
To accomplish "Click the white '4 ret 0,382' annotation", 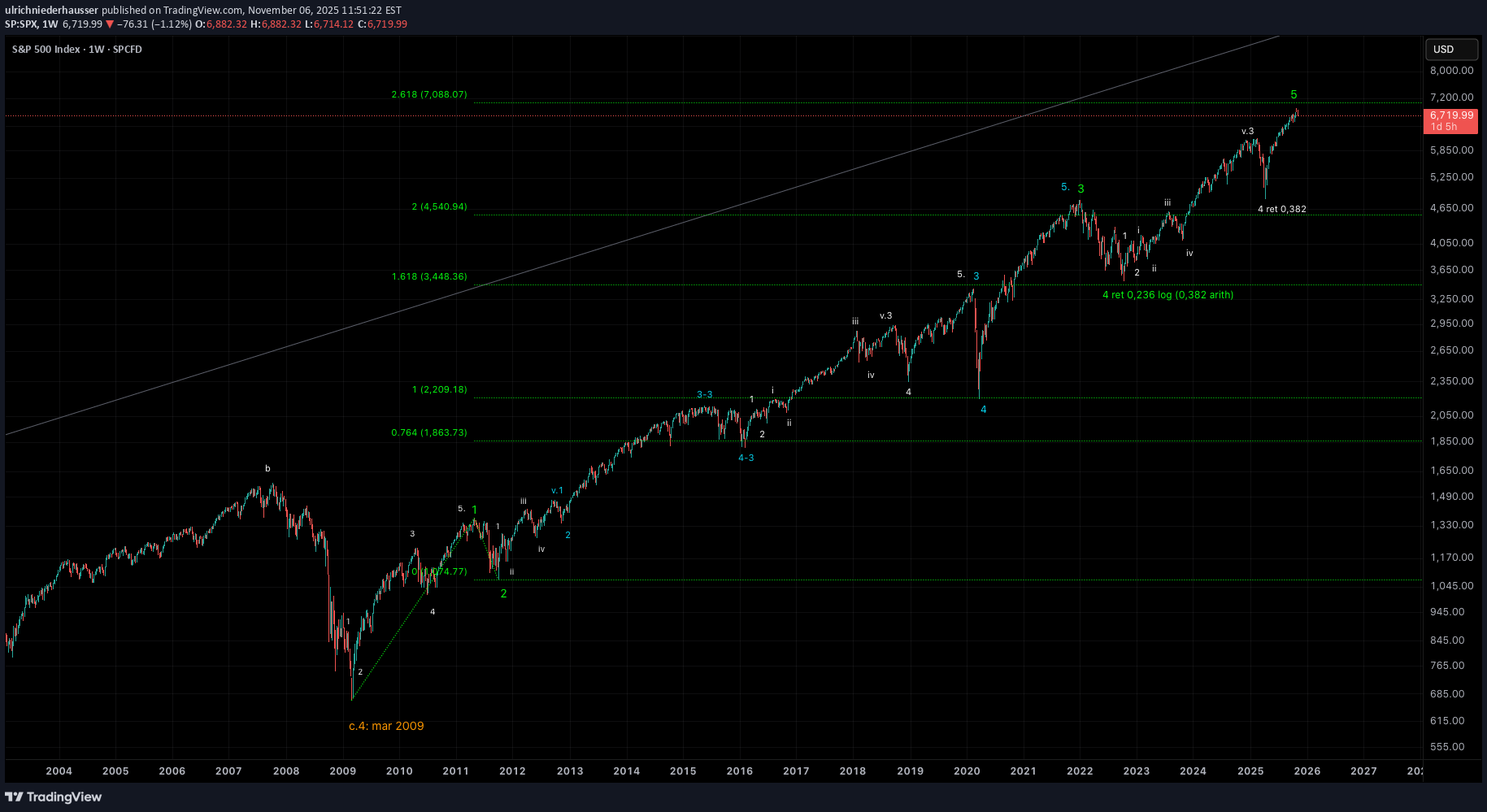I will click(x=1282, y=210).
